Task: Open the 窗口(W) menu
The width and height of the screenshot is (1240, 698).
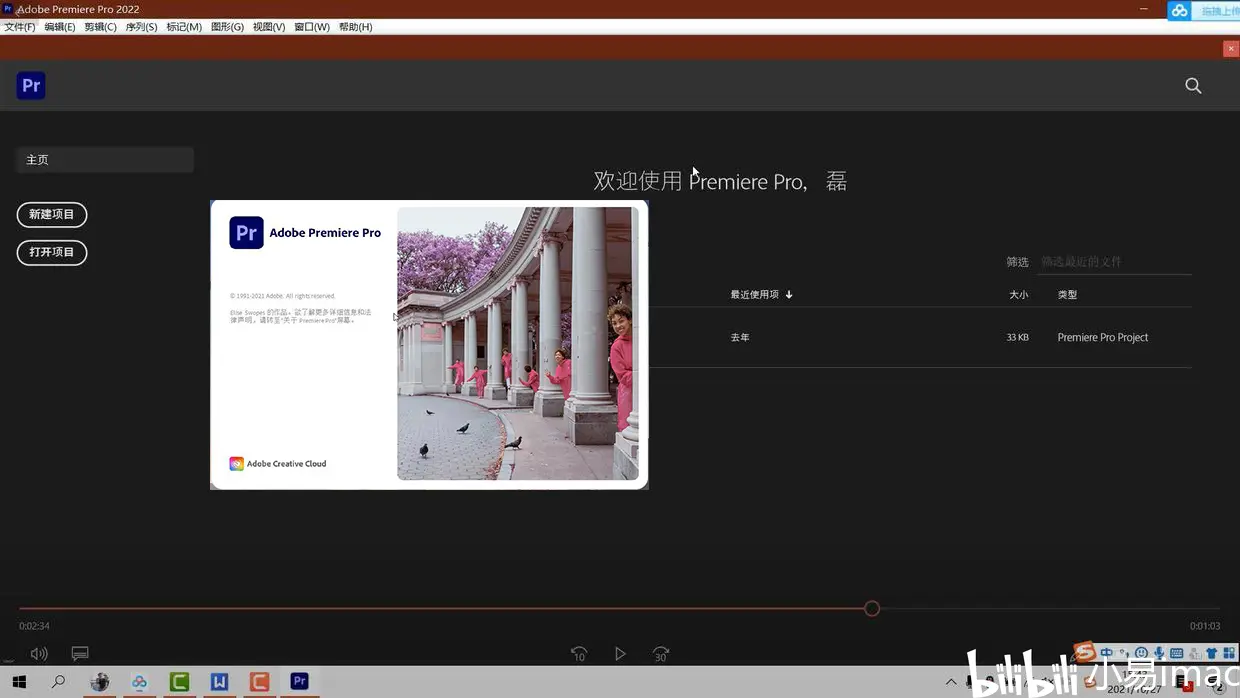Action: tap(312, 27)
